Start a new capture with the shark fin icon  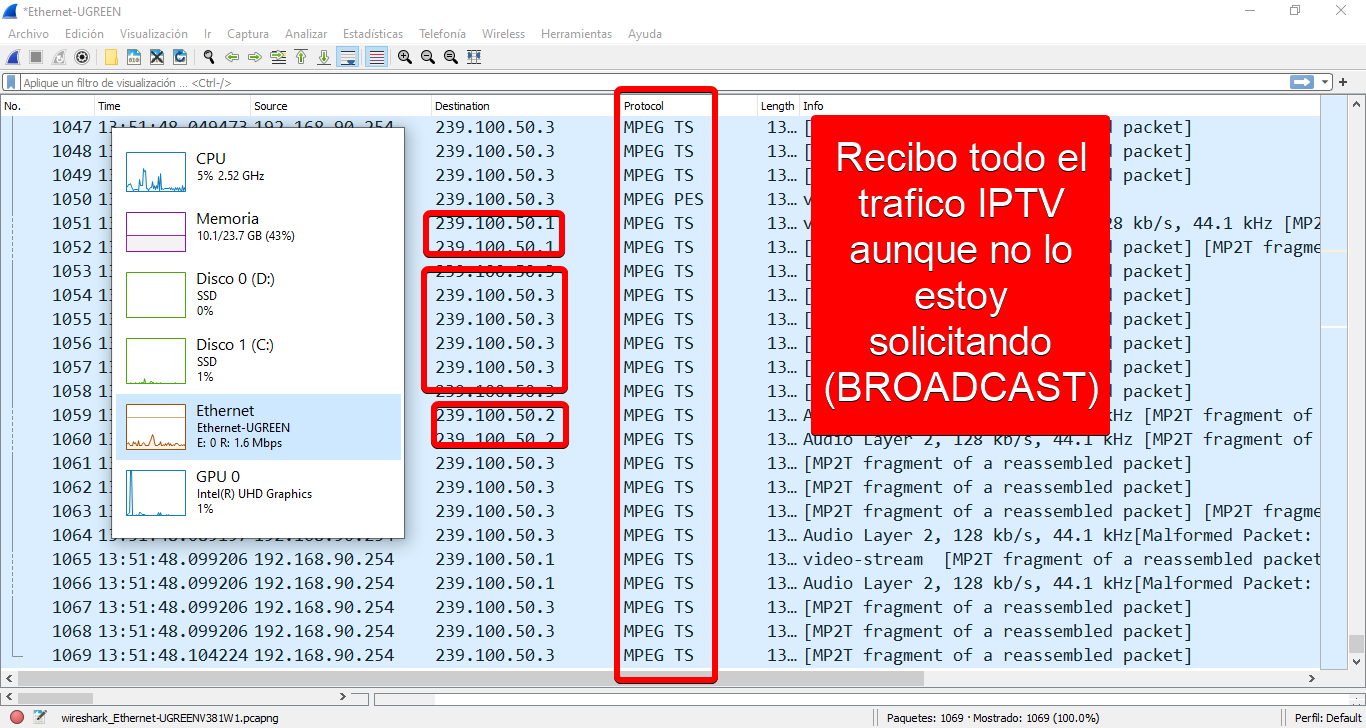coord(13,57)
